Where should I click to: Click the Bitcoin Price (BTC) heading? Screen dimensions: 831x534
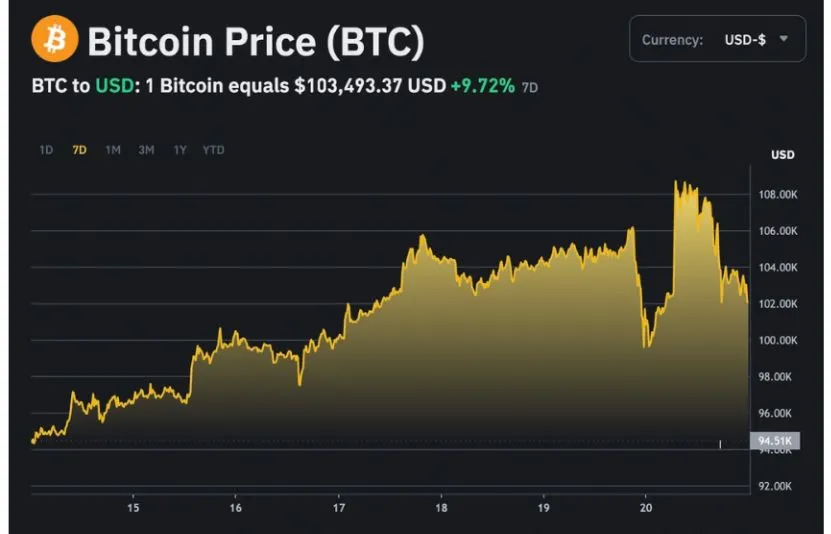click(x=256, y=41)
